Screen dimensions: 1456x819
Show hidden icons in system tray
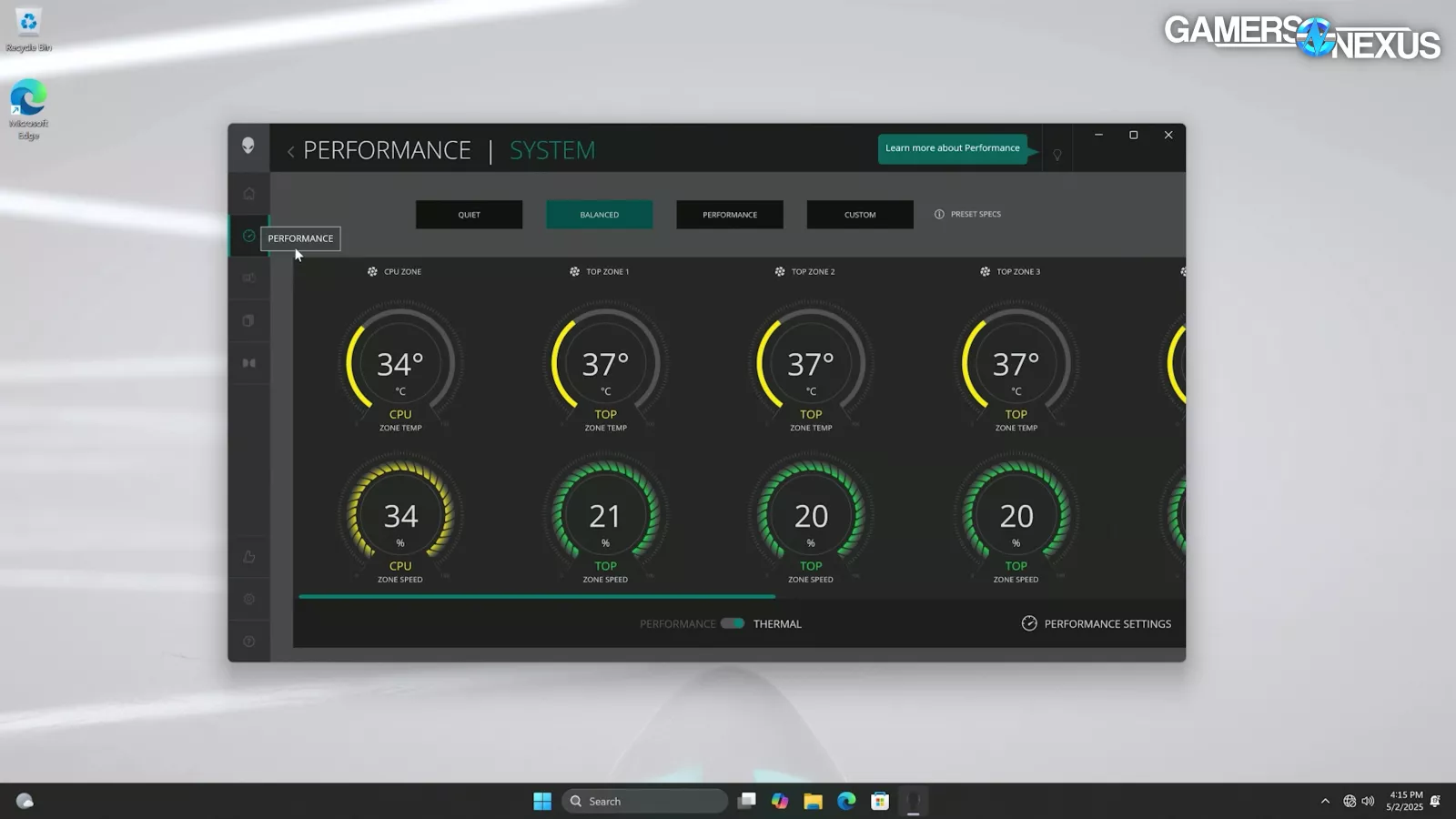pyautogui.click(x=1325, y=801)
